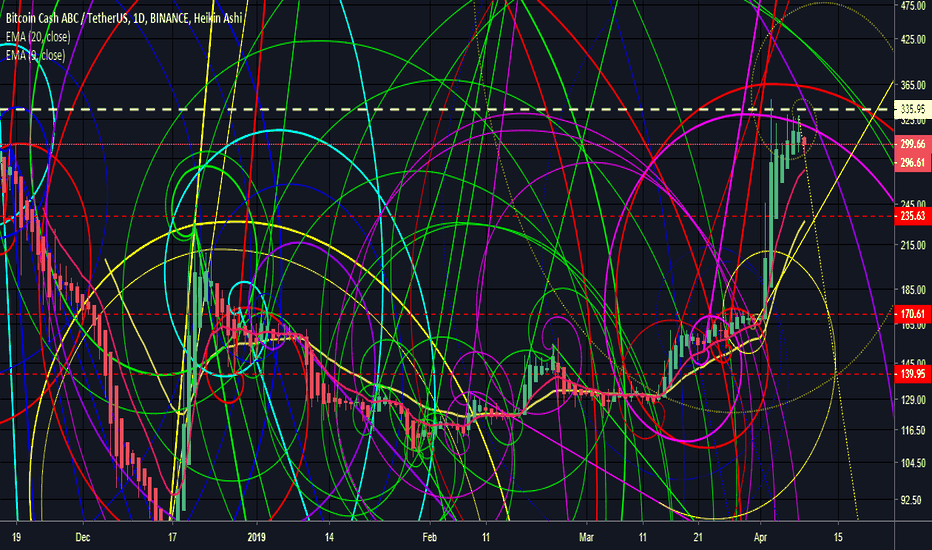Click the Feb label on time axis
The image size is (932, 550).
(429, 538)
